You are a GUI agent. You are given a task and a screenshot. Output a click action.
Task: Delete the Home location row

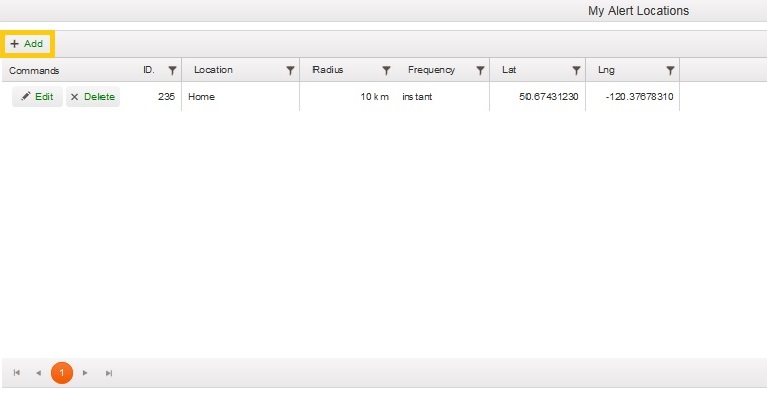point(93,97)
